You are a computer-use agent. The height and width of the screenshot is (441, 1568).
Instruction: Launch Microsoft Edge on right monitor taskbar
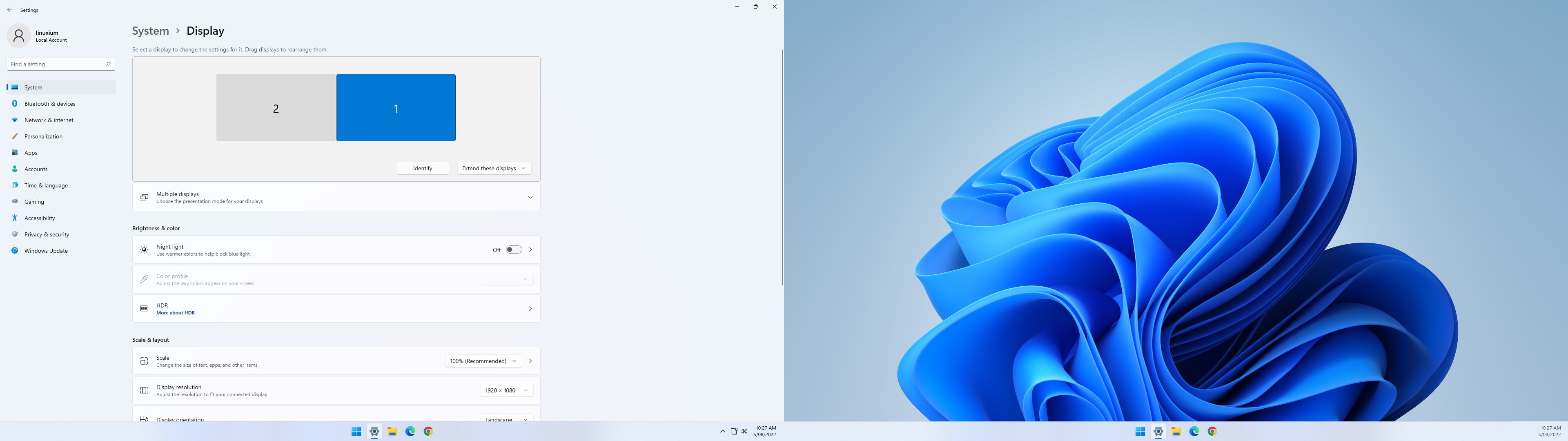pos(1194,431)
